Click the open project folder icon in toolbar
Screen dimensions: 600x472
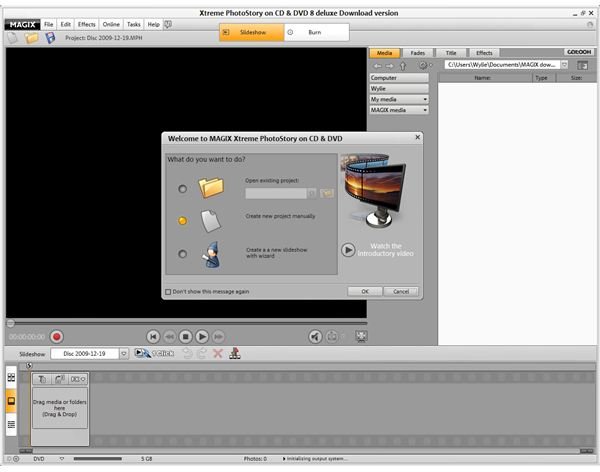[31, 38]
